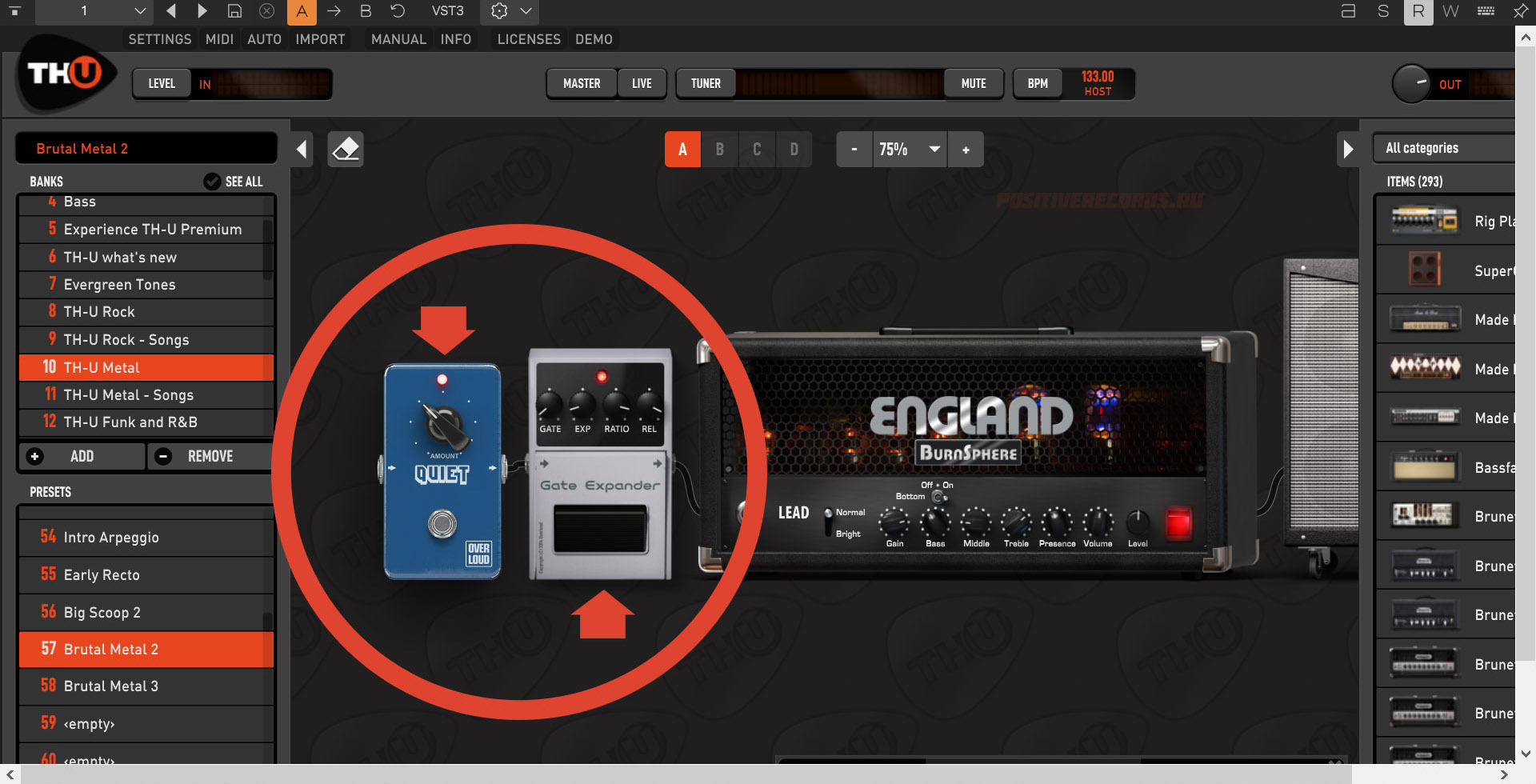This screenshot has width=1536, height=784.
Task: Select the Evergreen Tones bank
Action: pyautogui.click(x=146, y=285)
